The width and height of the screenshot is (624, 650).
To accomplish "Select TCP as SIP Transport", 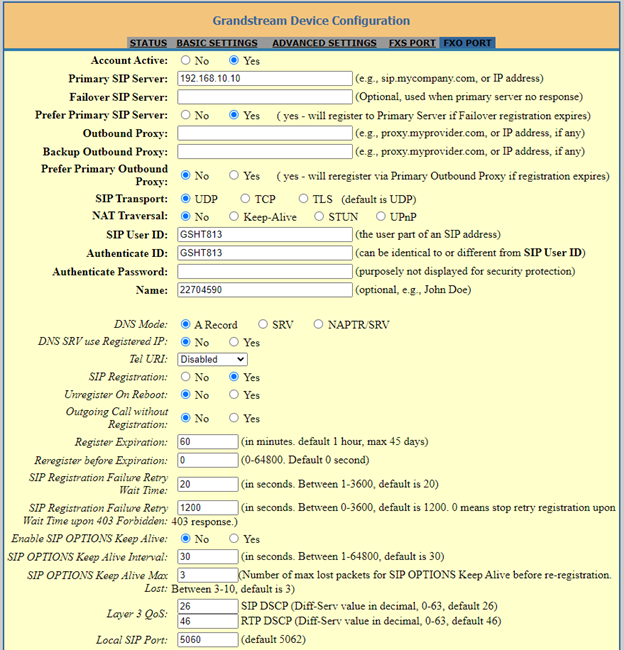I will (245, 199).
